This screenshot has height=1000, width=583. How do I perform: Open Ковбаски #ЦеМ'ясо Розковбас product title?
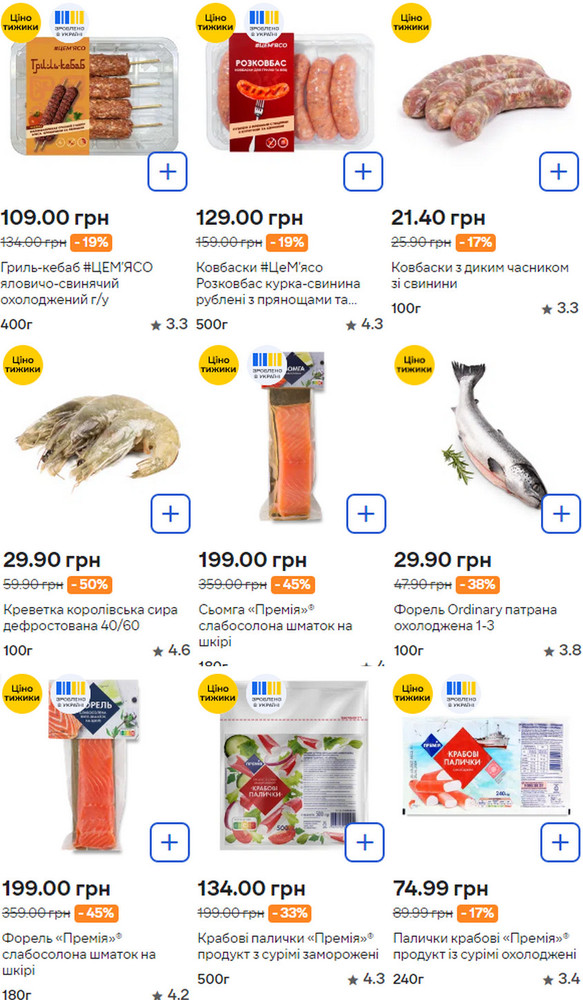pos(278,283)
